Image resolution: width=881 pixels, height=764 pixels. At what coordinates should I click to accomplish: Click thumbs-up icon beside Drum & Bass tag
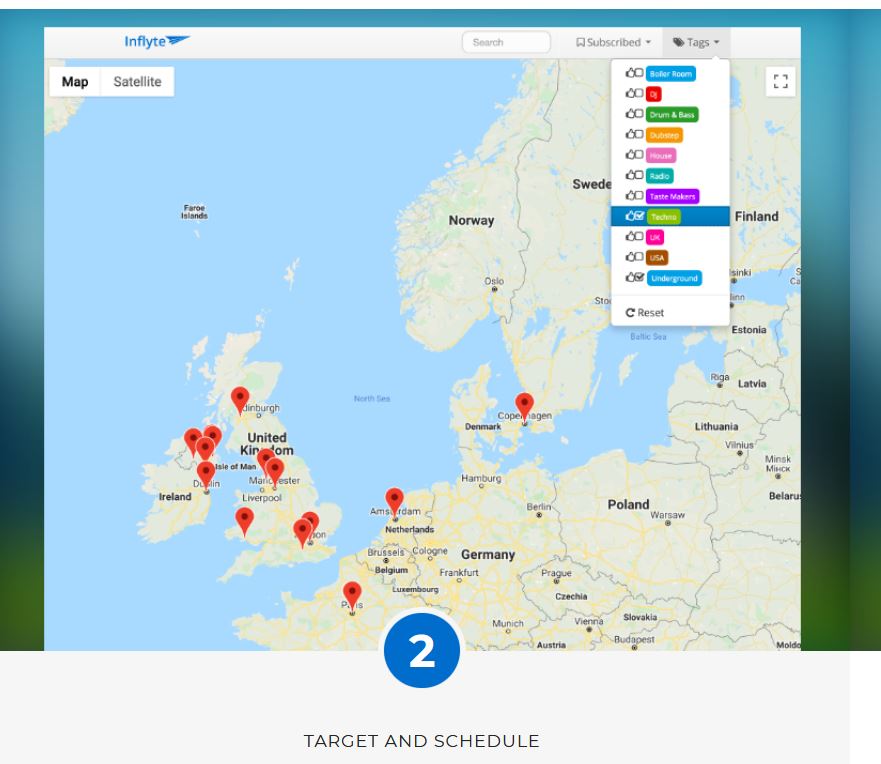pyautogui.click(x=630, y=114)
